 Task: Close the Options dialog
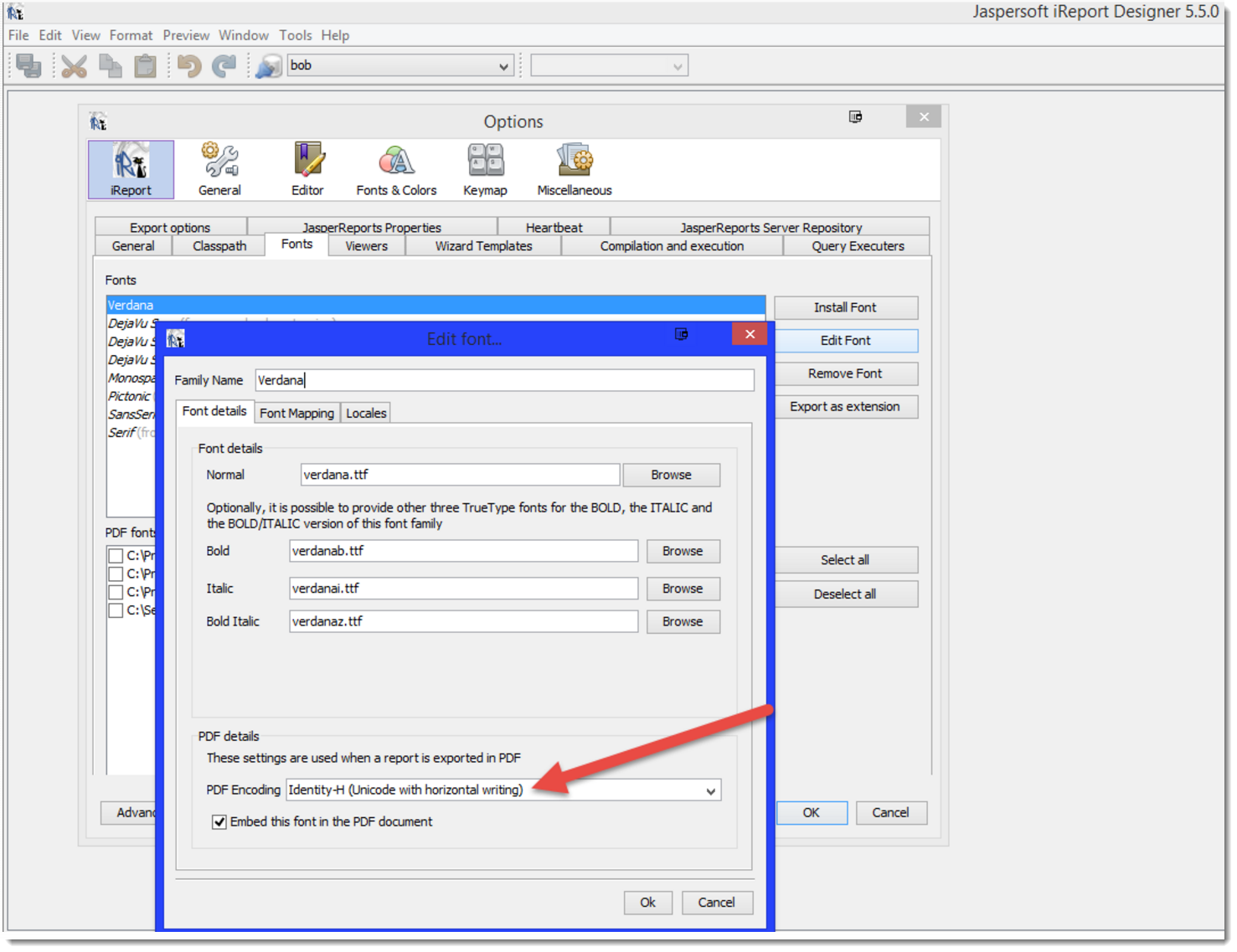924,116
